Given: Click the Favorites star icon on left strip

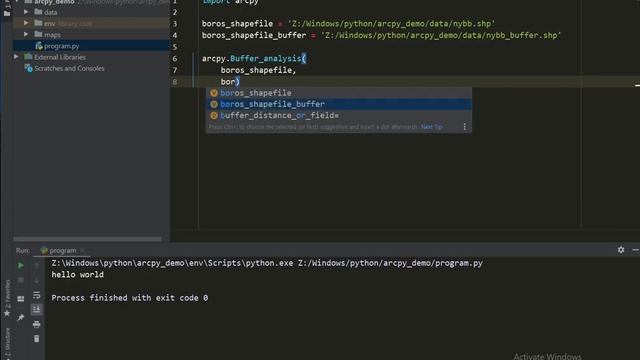Looking at the screenshot, I should tap(7, 313).
